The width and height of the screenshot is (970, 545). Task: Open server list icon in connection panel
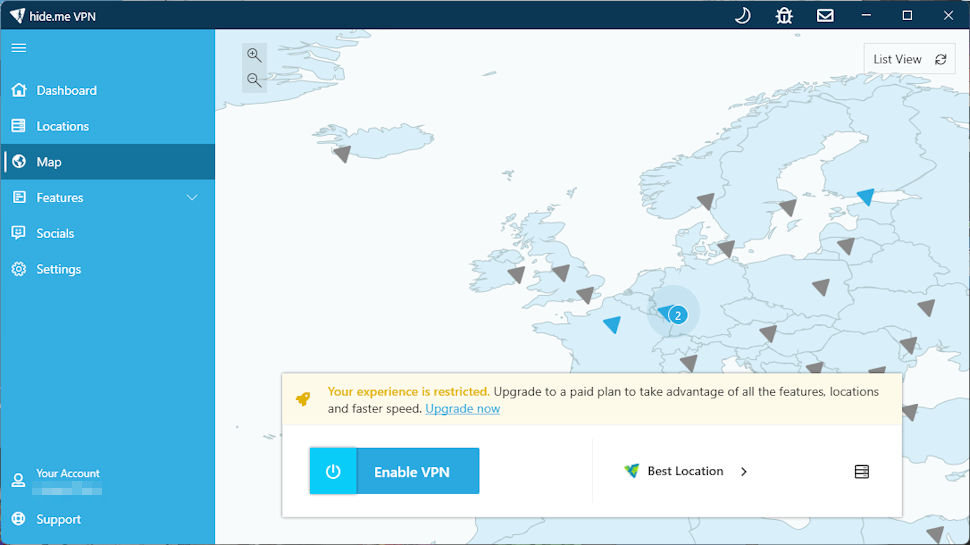861,472
